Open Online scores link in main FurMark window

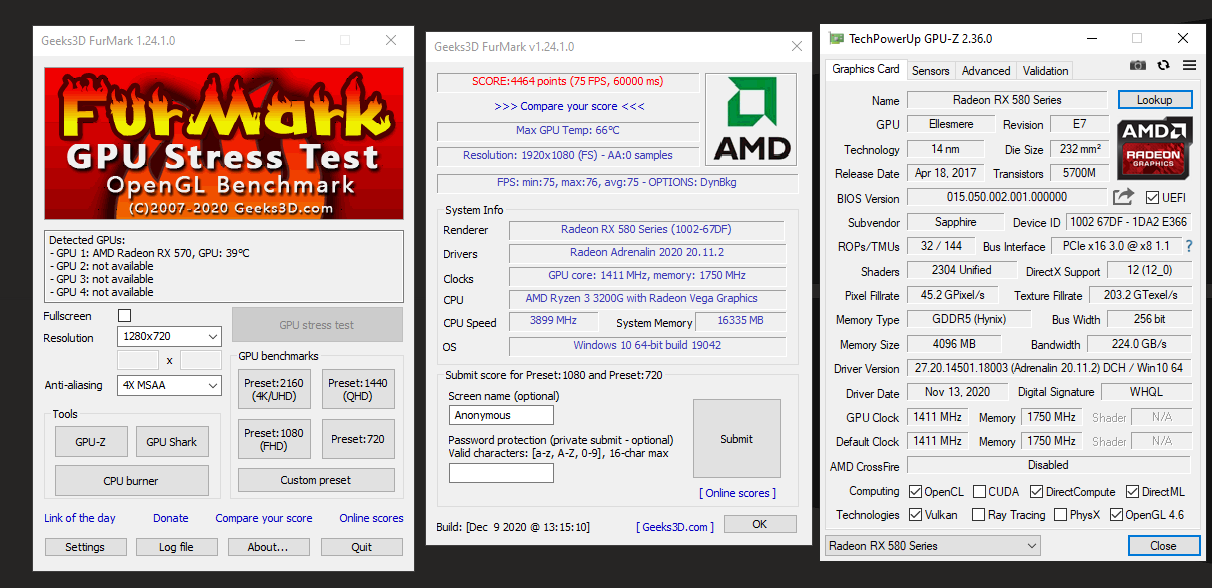pyautogui.click(x=371, y=518)
